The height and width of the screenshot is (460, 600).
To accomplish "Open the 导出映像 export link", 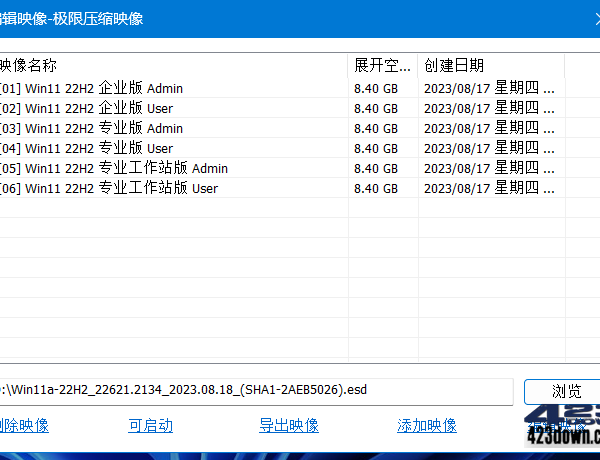I will 289,426.
